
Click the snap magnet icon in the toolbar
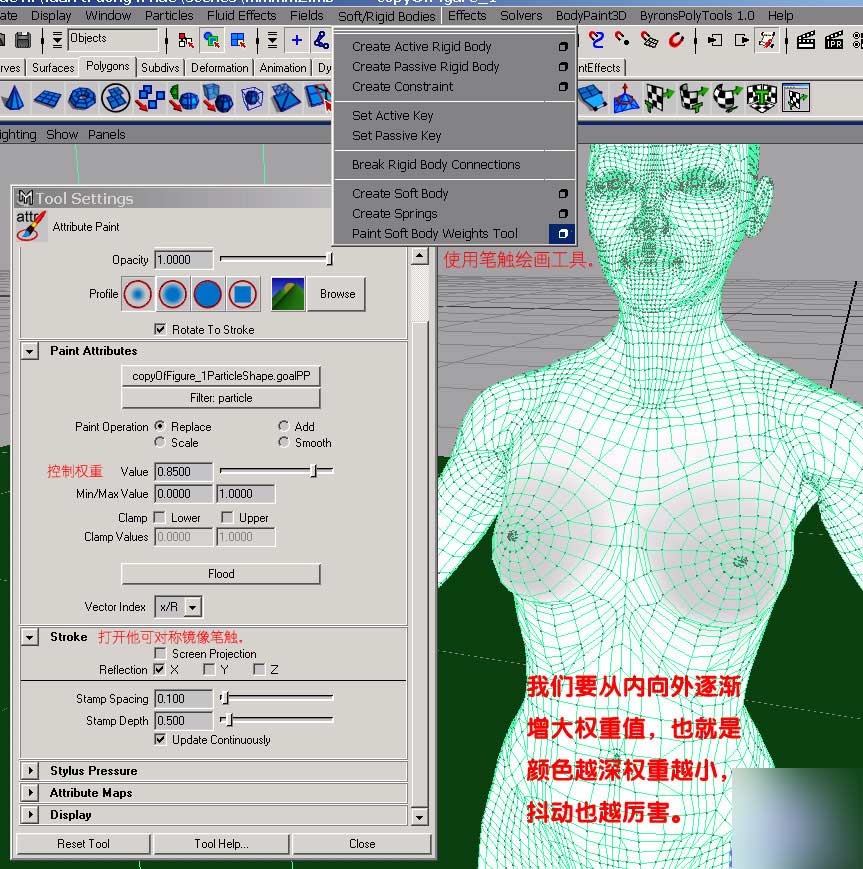point(674,41)
